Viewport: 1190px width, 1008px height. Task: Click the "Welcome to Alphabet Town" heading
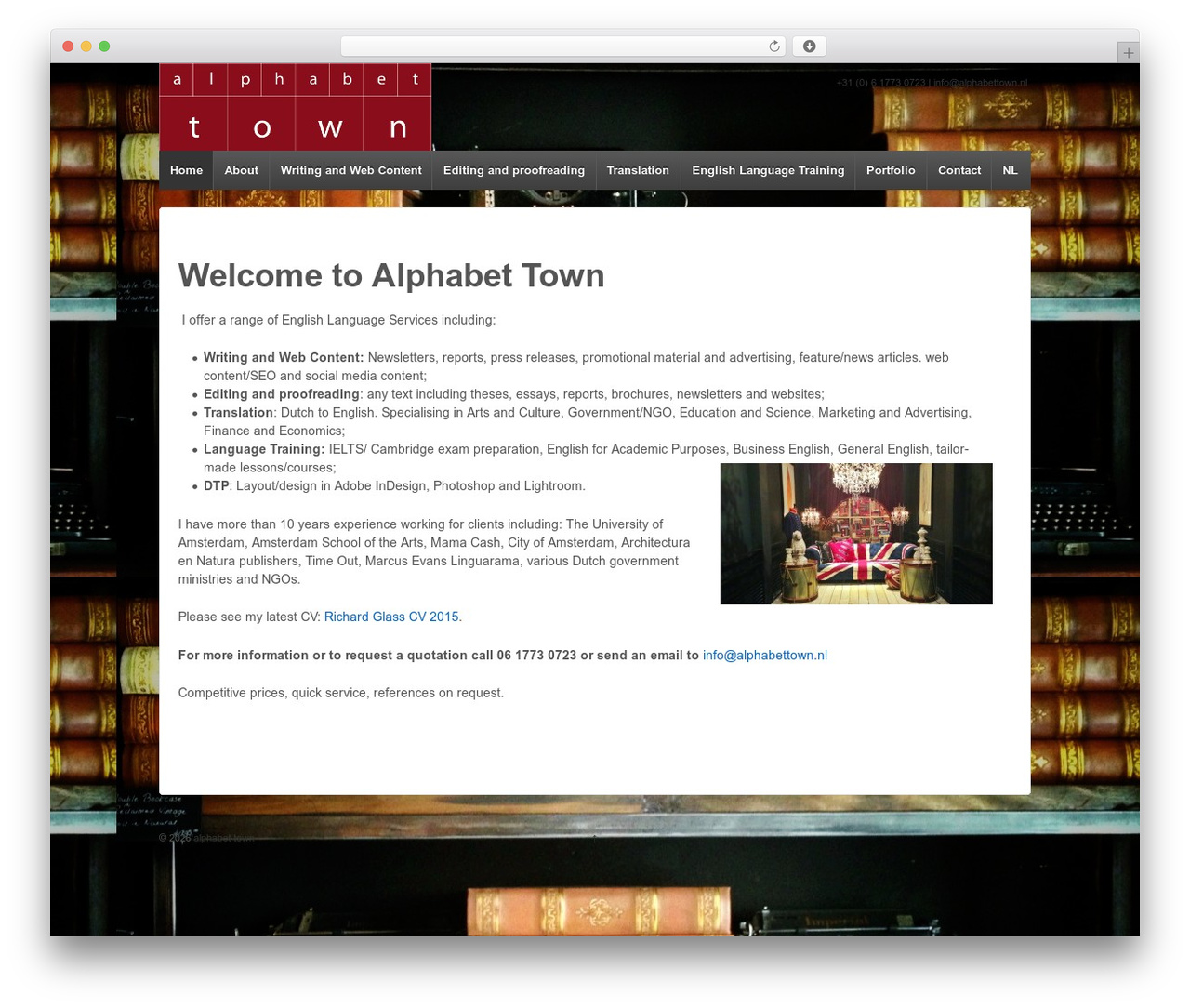pyautogui.click(x=391, y=275)
